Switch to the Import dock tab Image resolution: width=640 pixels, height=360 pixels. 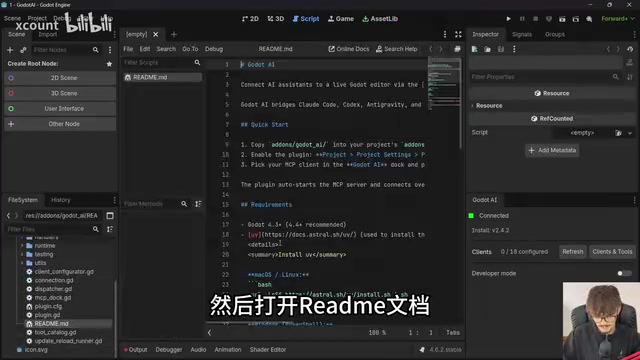48,34
